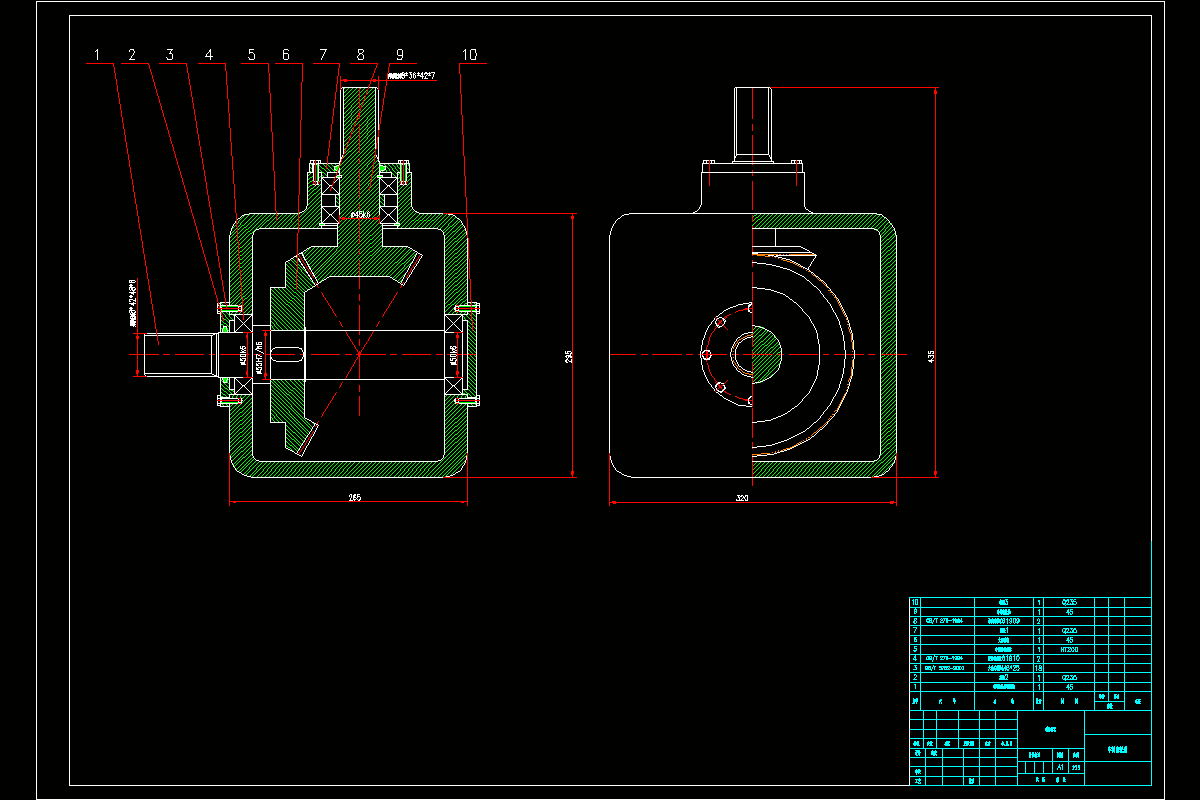This screenshot has width=1200, height=800.
Task: Select part callout number 10
Action: coord(469,54)
